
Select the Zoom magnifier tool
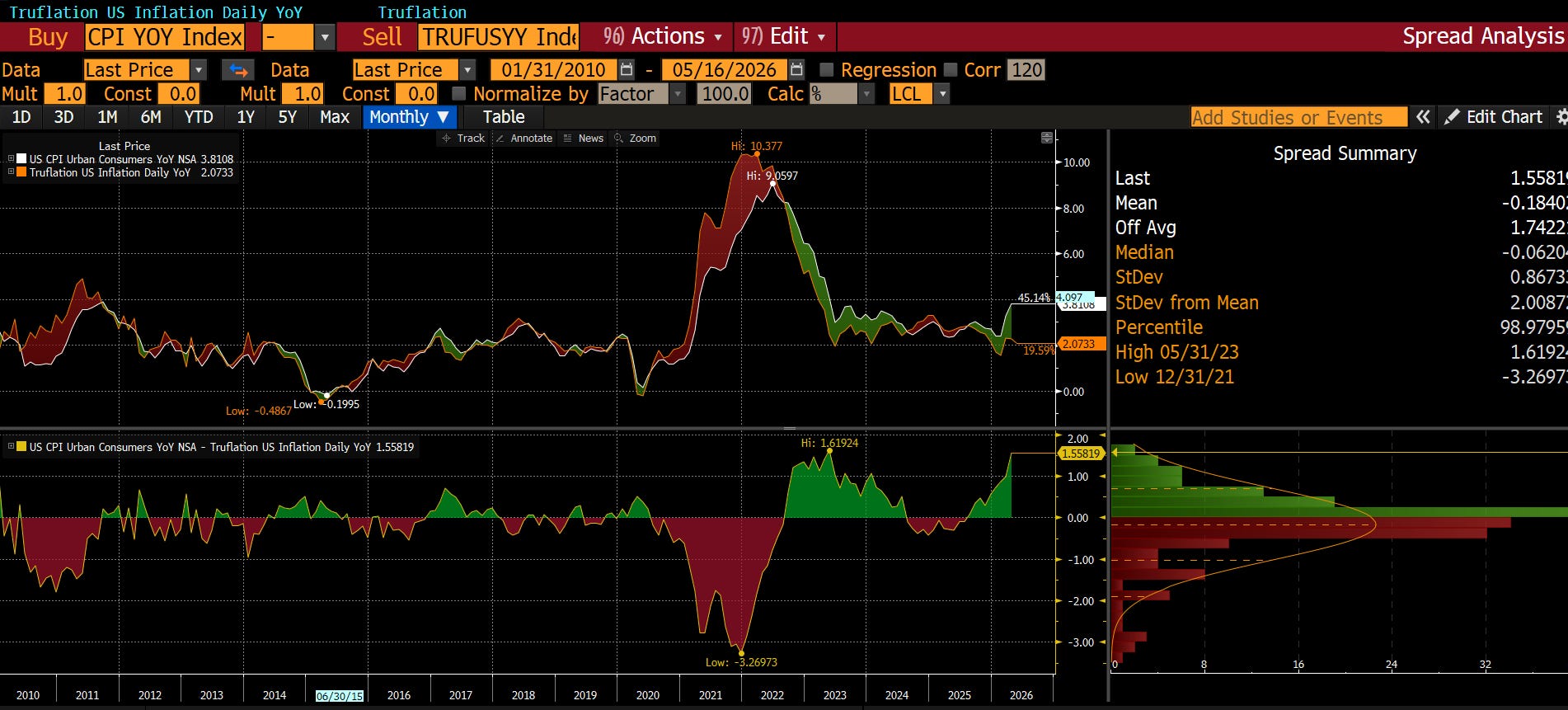pyautogui.click(x=636, y=139)
